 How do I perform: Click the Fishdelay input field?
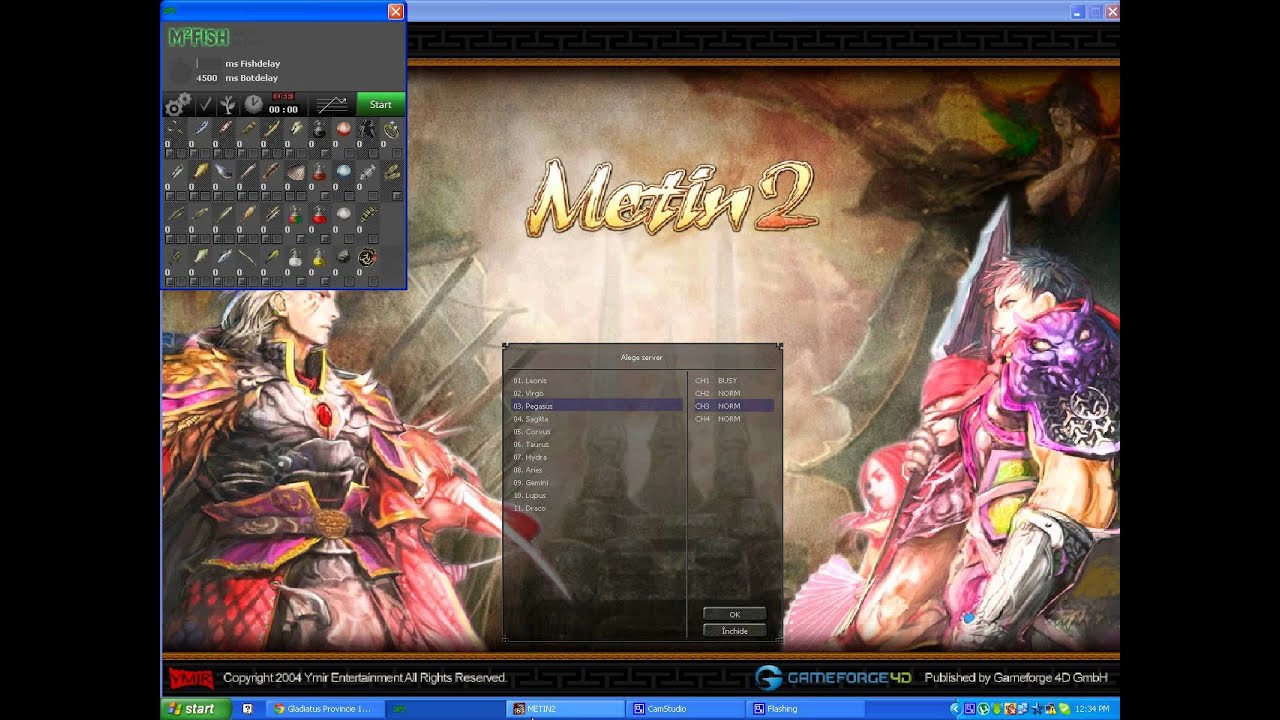point(206,63)
